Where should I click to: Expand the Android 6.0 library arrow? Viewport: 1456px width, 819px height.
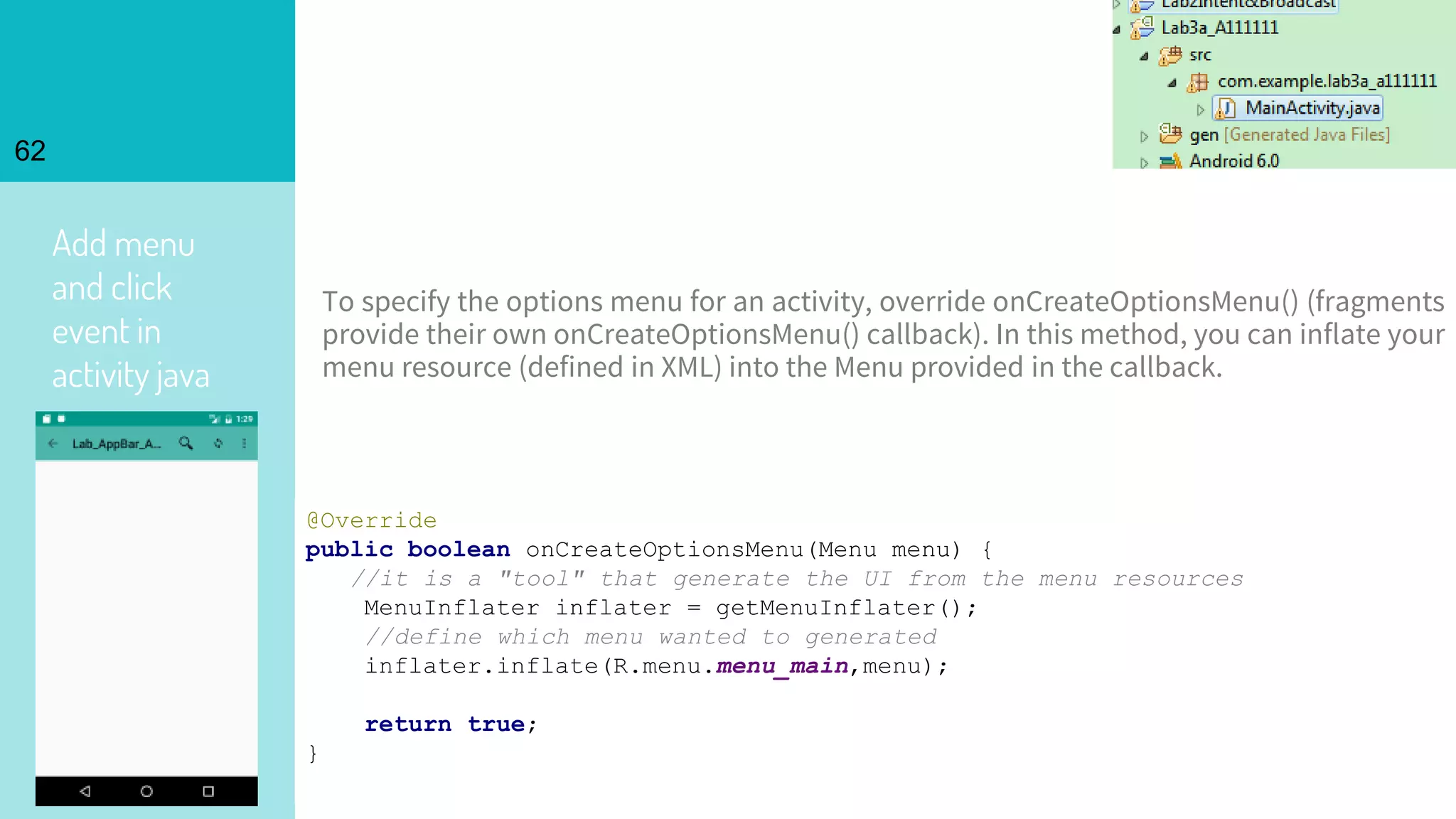pyautogui.click(x=1144, y=163)
